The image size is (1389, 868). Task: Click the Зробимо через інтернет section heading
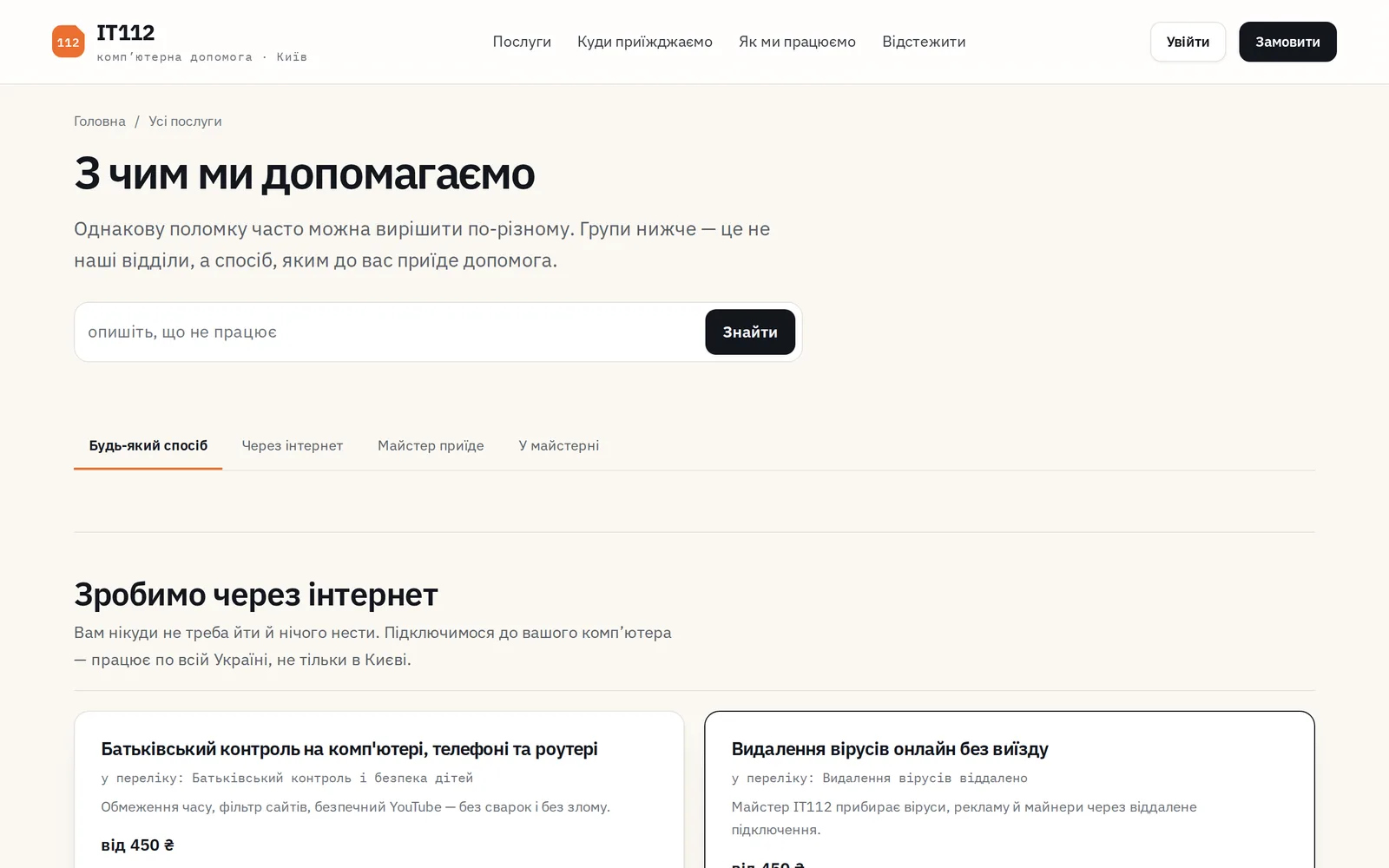coord(256,595)
